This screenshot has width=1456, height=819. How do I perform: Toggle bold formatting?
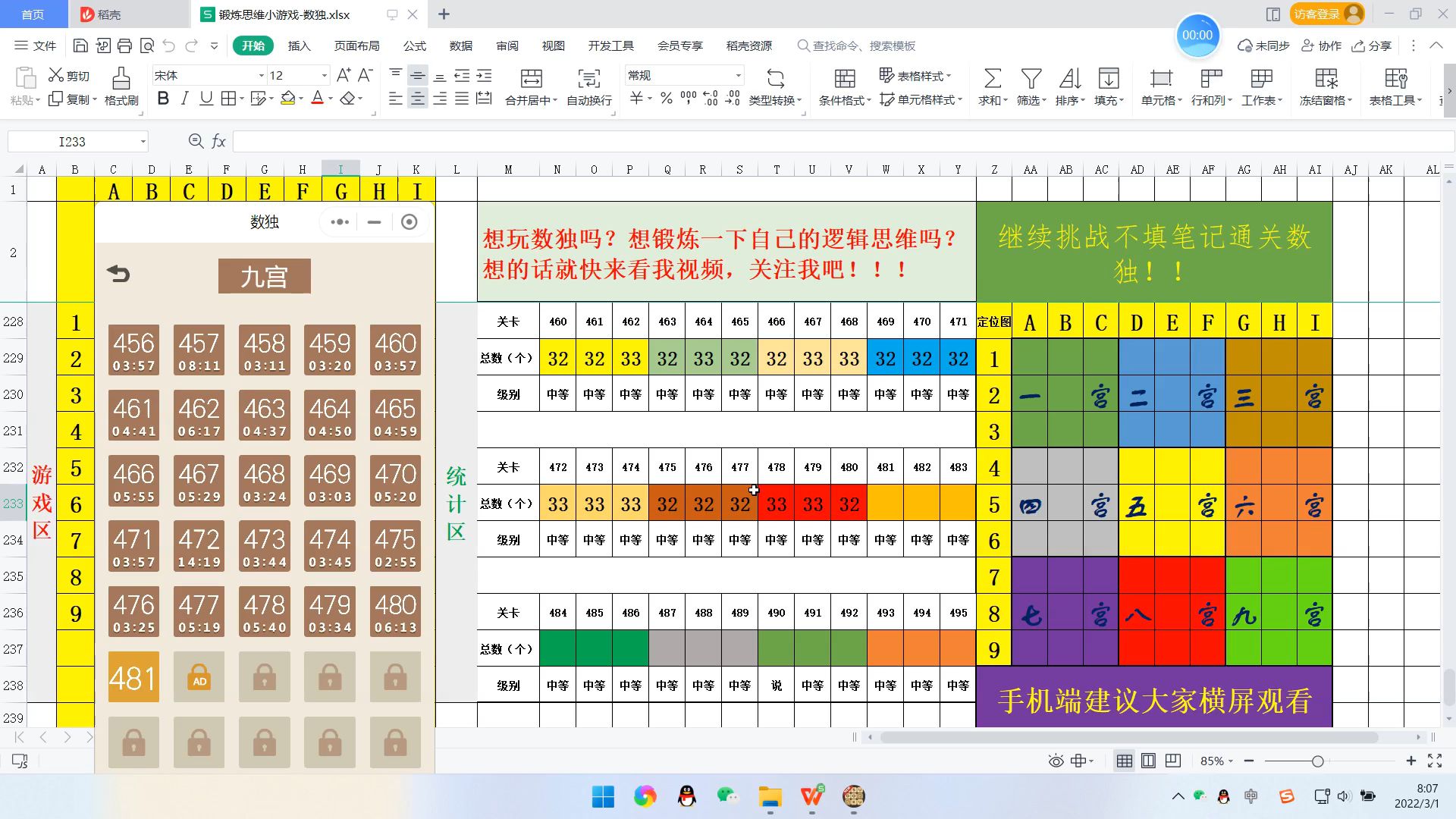tap(162, 99)
